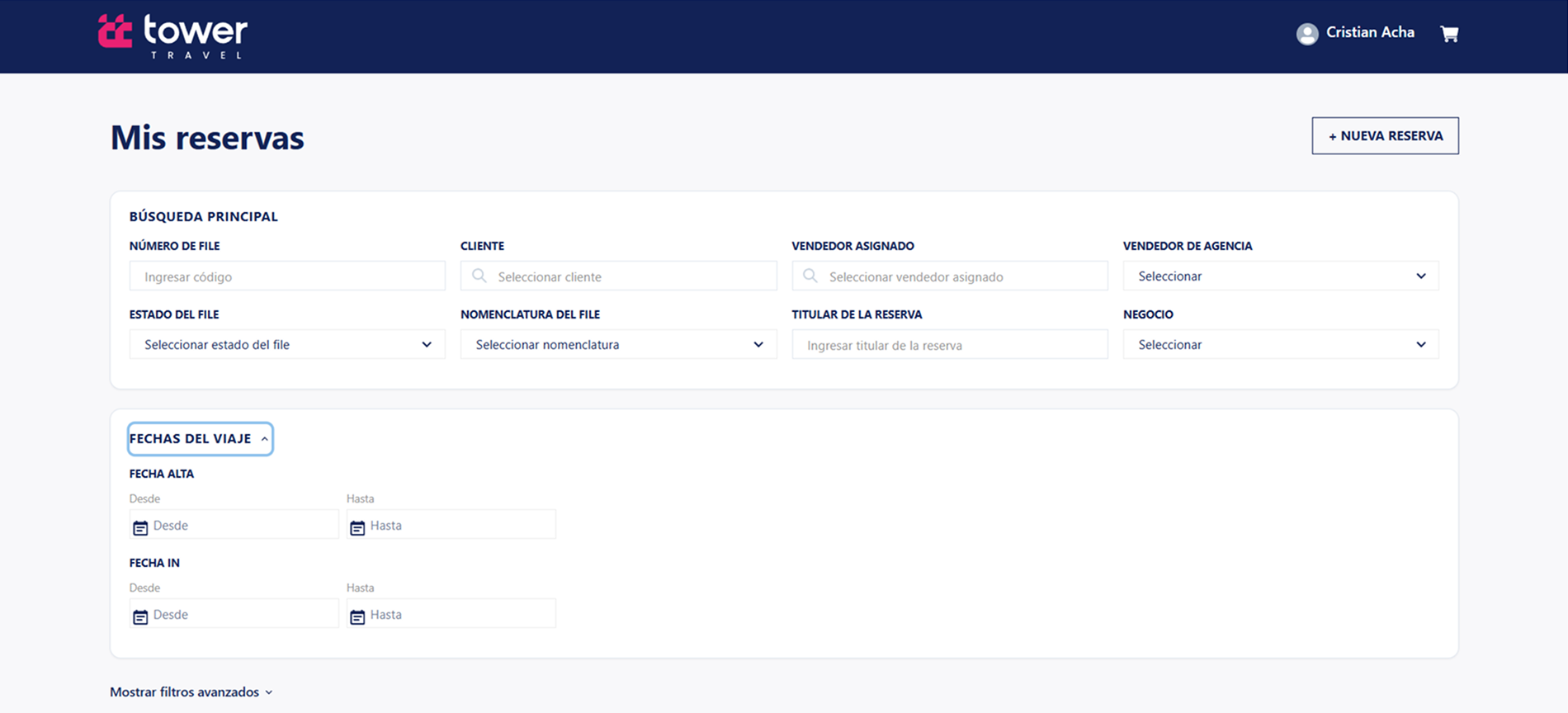Open Negocio dropdown
The height and width of the screenshot is (713, 1568).
coord(1281,344)
